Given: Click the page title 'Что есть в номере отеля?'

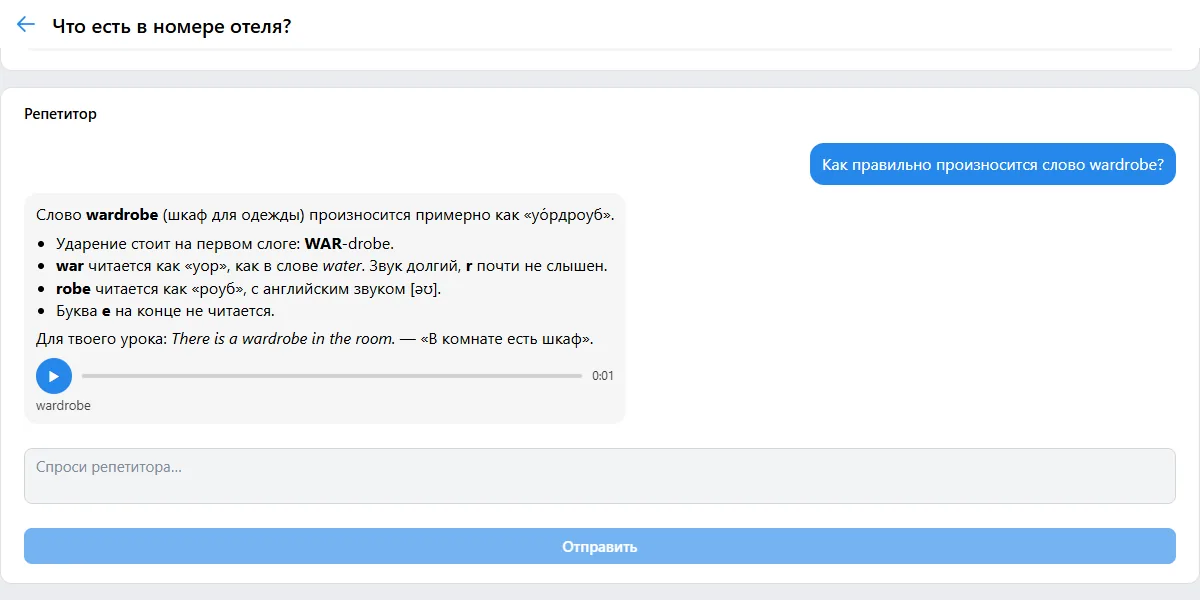Looking at the screenshot, I should point(171,26).
